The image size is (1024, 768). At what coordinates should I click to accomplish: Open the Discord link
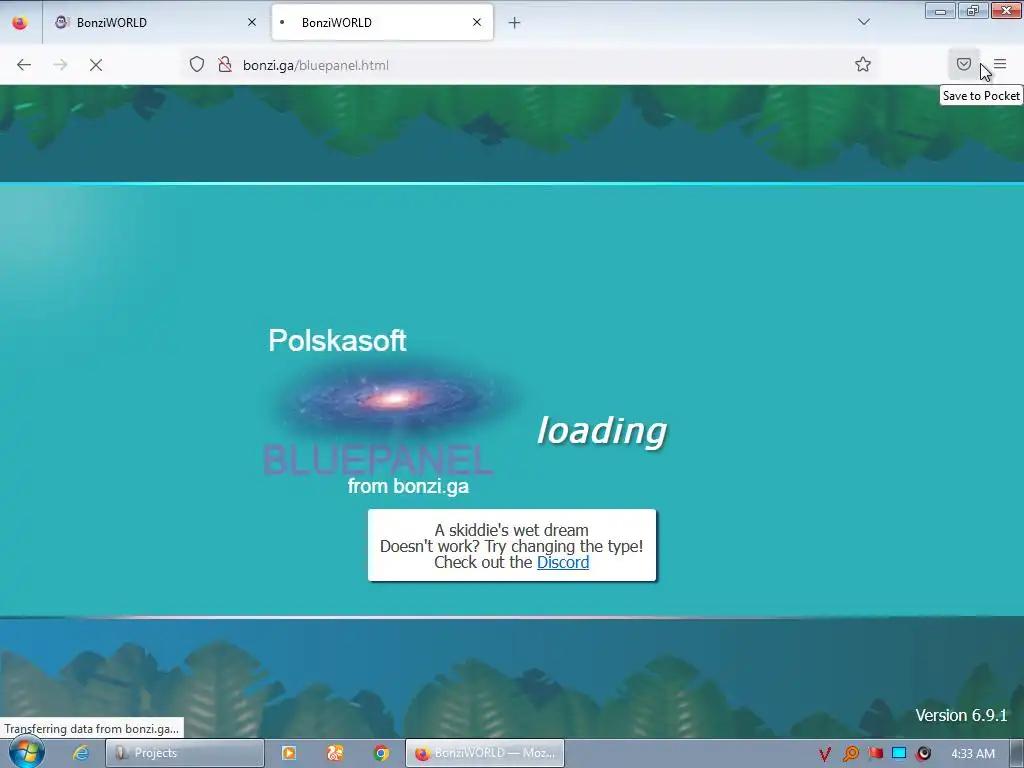(x=562, y=562)
